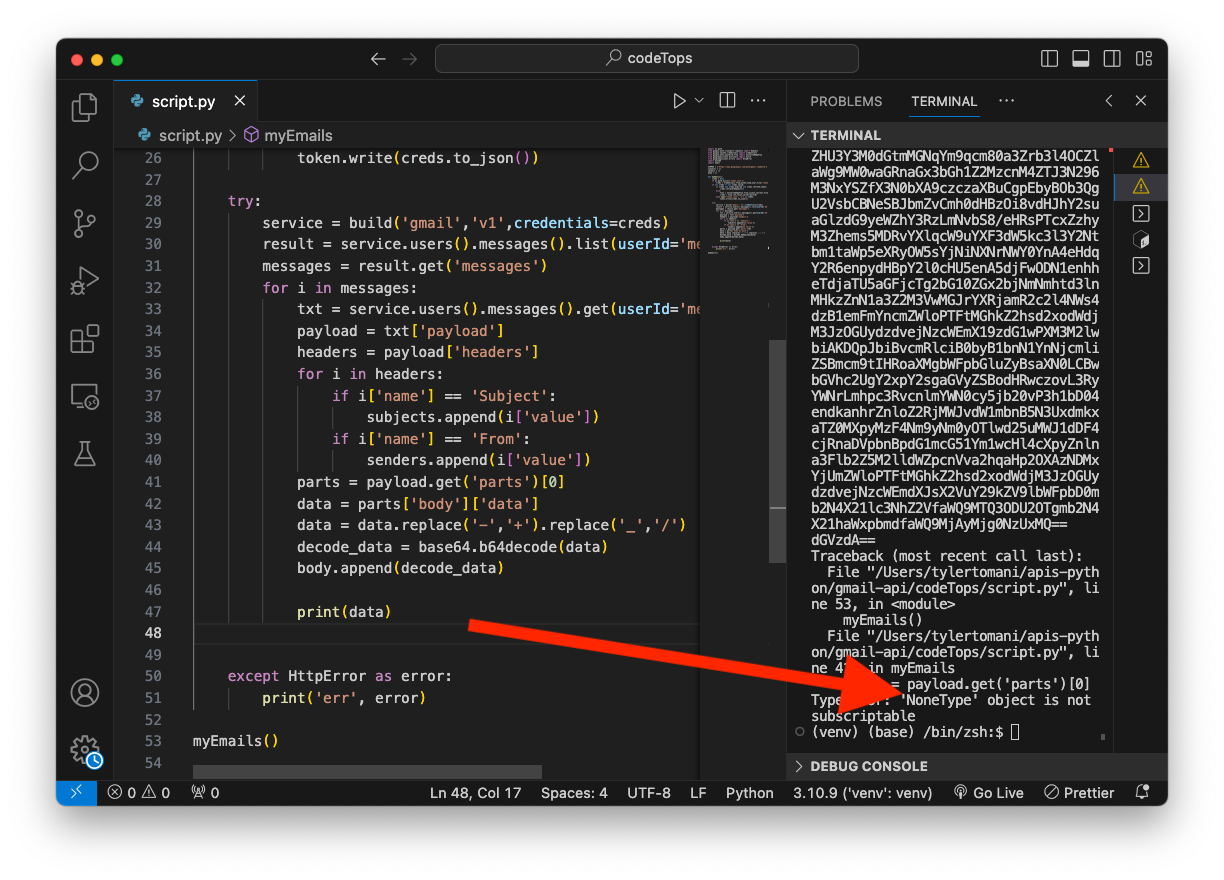Open the Source Control view
This screenshot has height=880, width=1224.
coord(85,223)
